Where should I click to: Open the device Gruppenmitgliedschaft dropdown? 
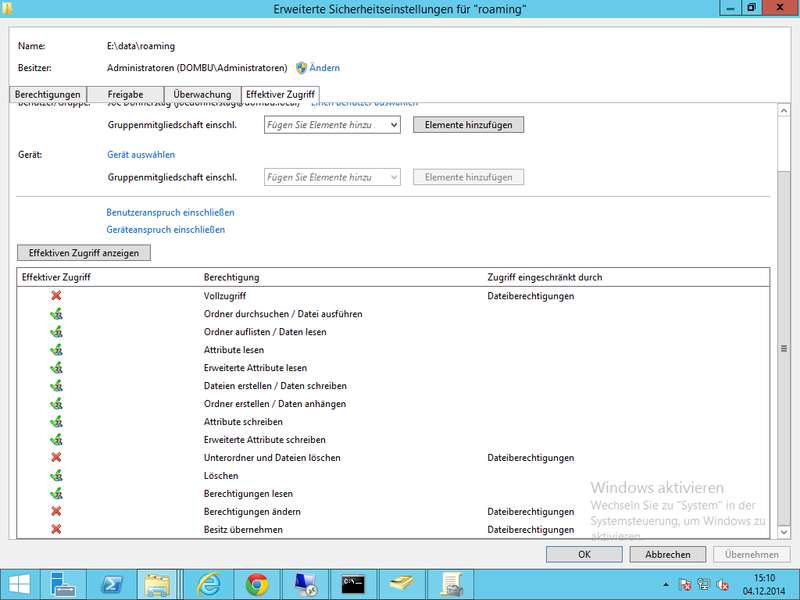[332, 178]
